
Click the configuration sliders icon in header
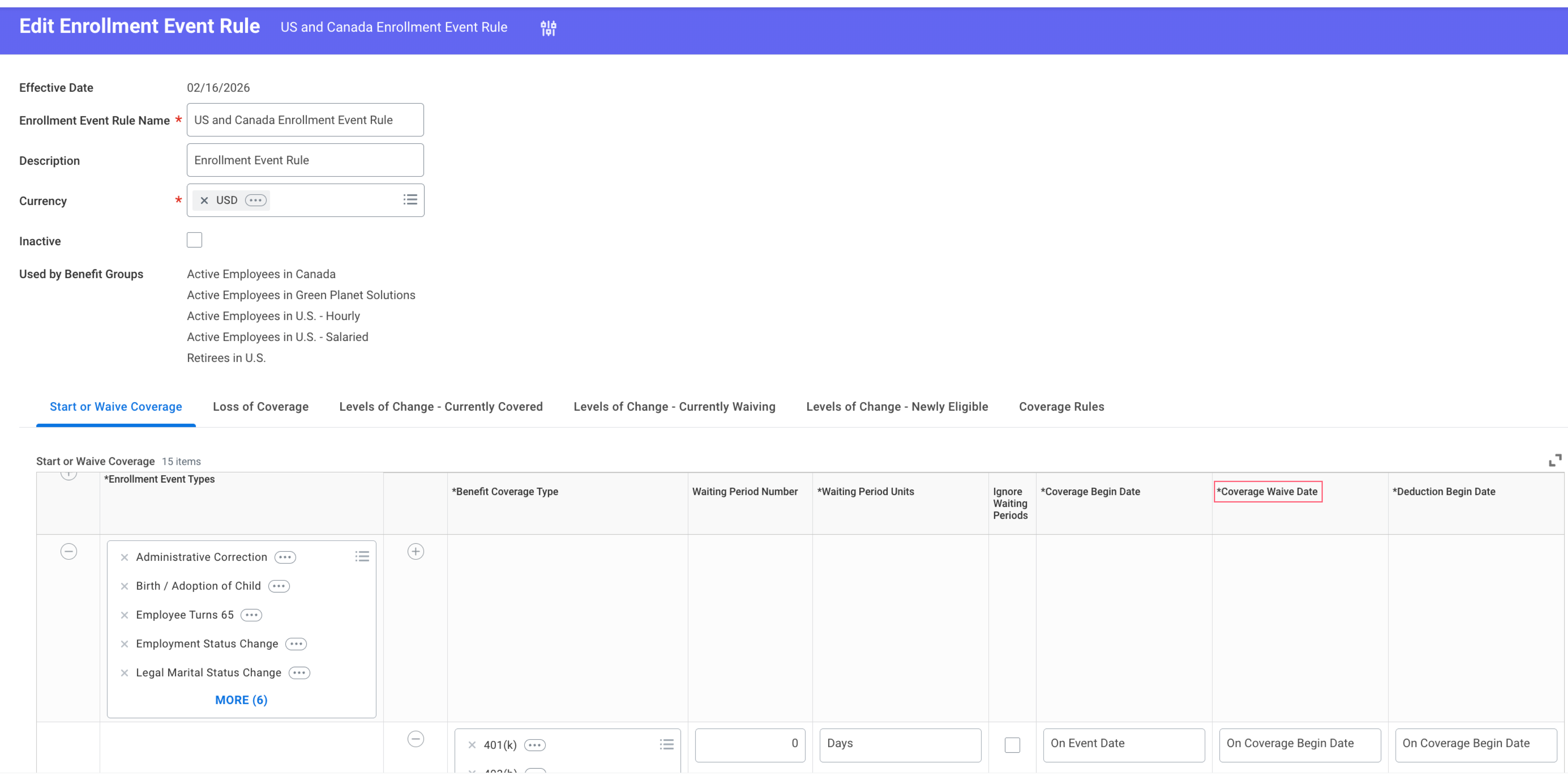tap(548, 28)
